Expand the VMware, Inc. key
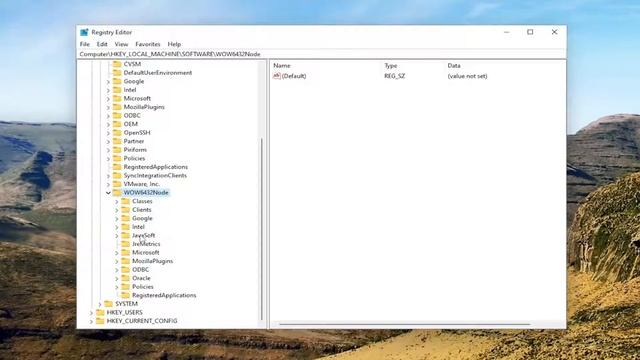This screenshot has width=640, height=360. coord(108,184)
